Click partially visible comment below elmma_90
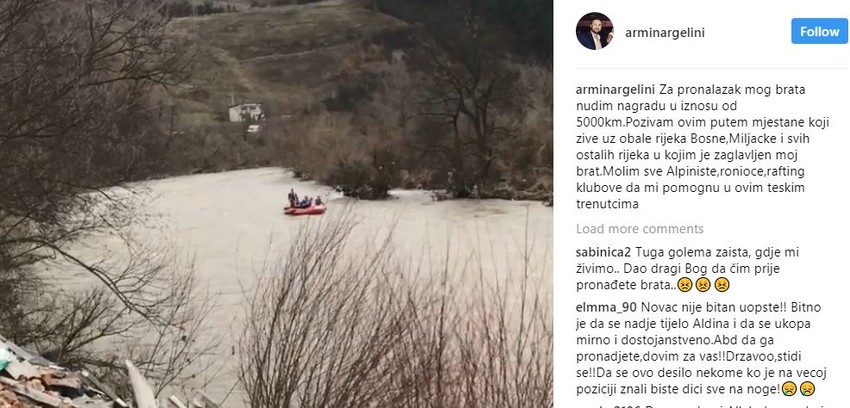850x408 pixels. [699, 405]
